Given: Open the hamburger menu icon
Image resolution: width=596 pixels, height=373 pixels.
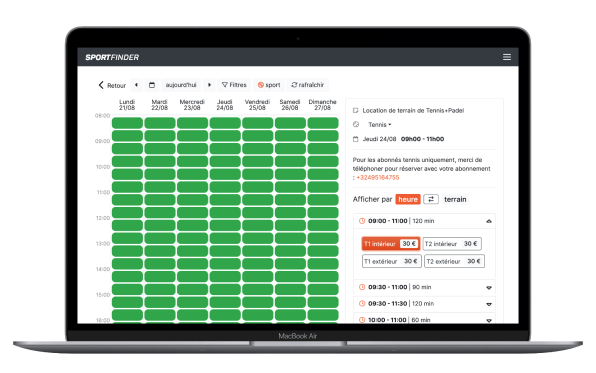Looking at the screenshot, I should [x=507, y=57].
